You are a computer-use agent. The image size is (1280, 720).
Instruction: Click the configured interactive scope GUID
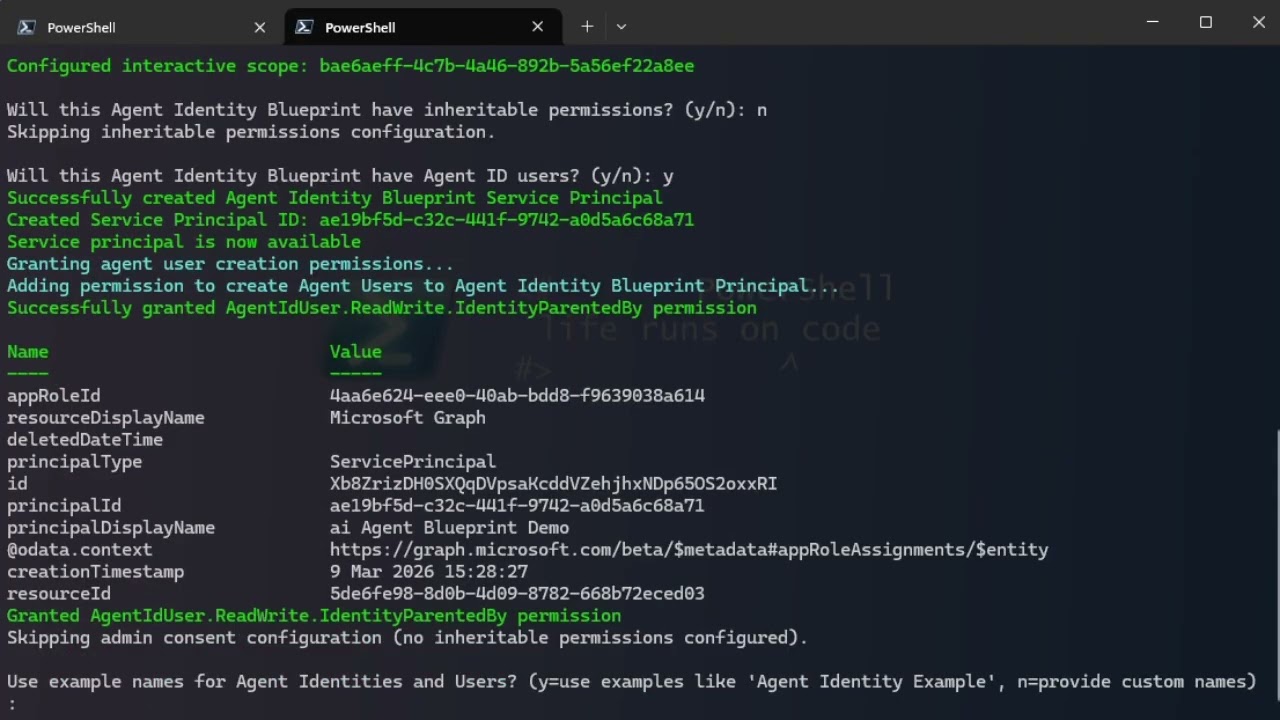point(507,66)
